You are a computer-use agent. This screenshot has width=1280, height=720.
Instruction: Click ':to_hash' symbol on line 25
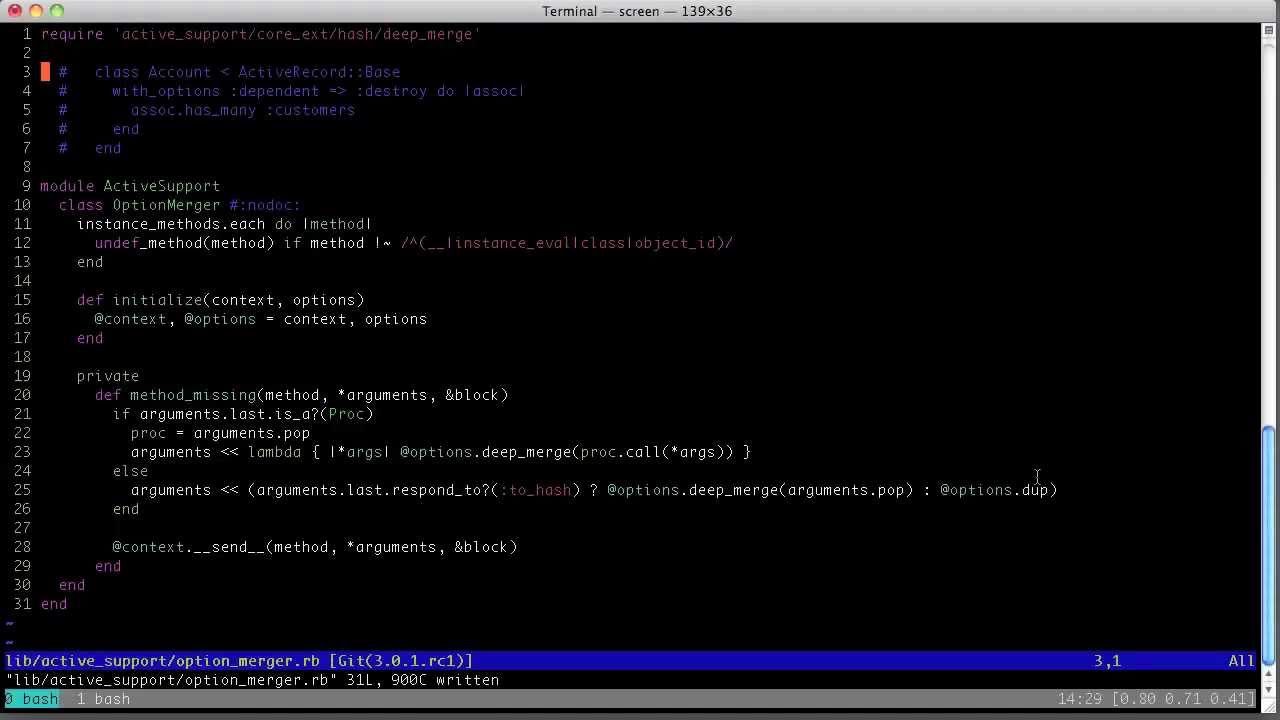pos(535,490)
